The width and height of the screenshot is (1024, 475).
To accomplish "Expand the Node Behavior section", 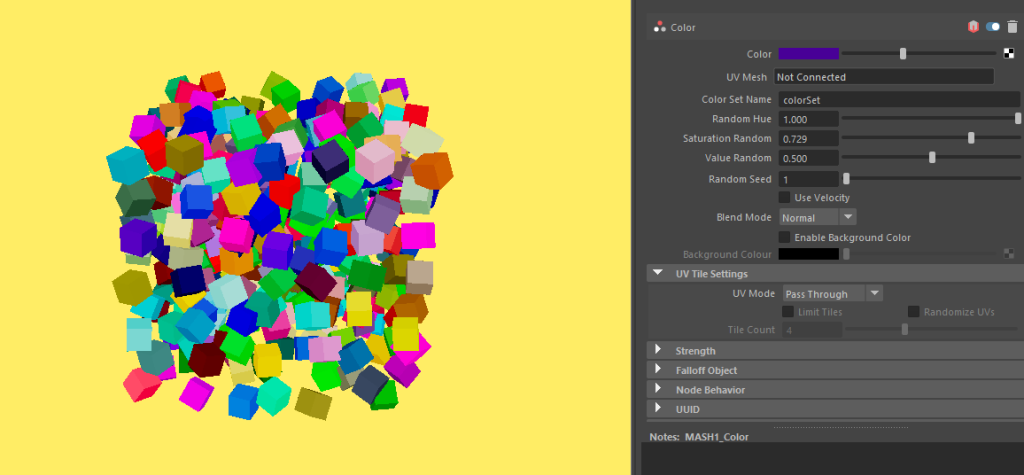I will pos(658,389).
